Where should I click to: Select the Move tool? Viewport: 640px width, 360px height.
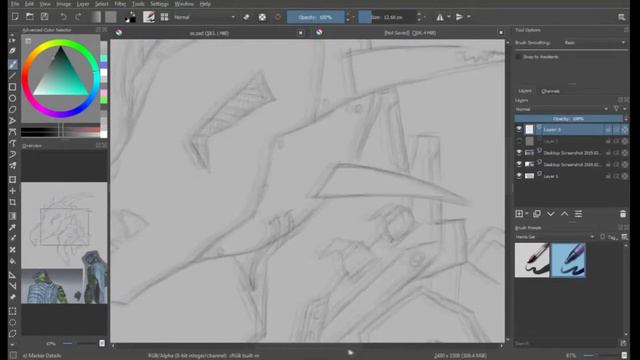click(13, 191)
